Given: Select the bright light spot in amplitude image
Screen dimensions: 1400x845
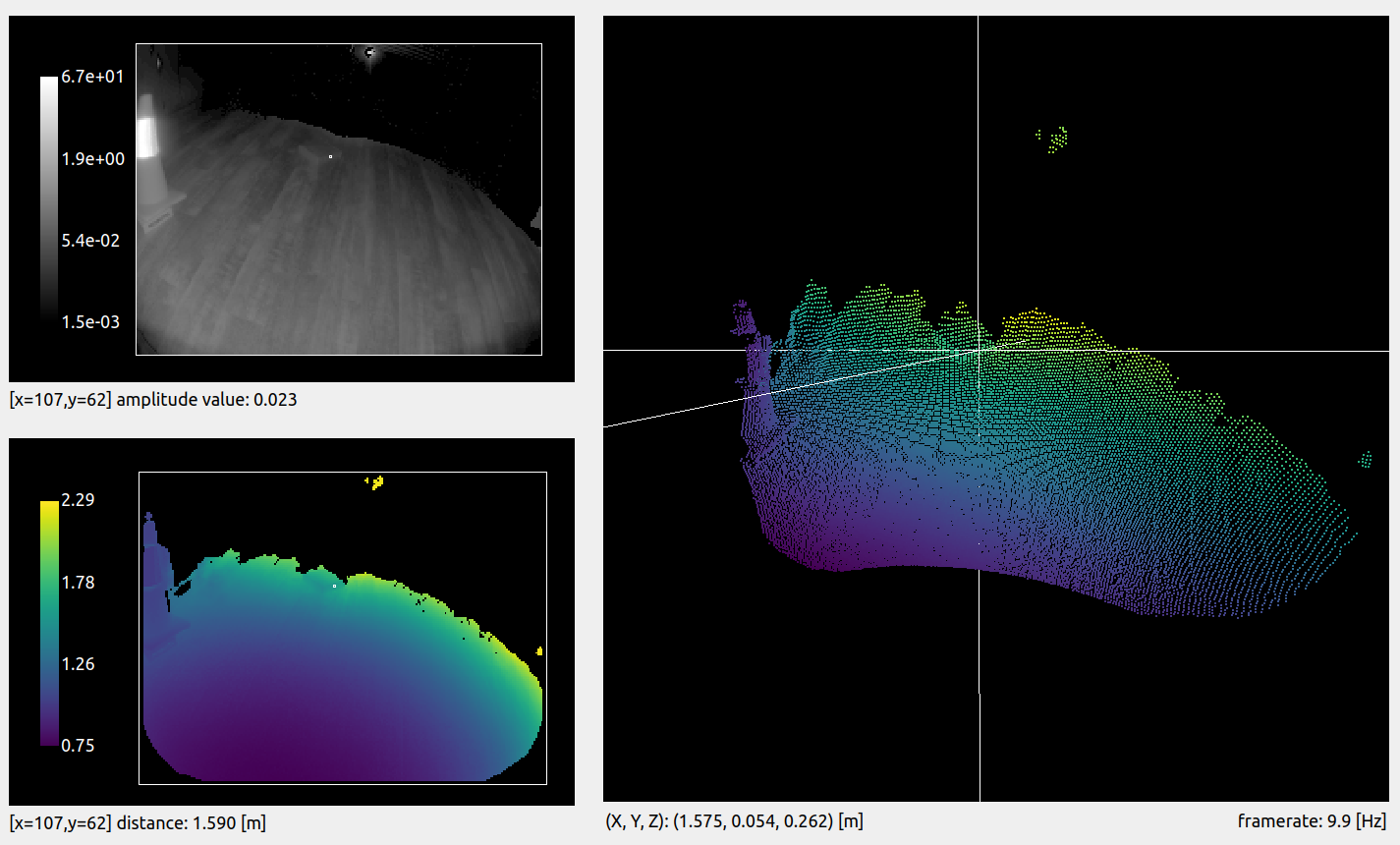Looking at the screenshot, I should [x=370, y=52].
